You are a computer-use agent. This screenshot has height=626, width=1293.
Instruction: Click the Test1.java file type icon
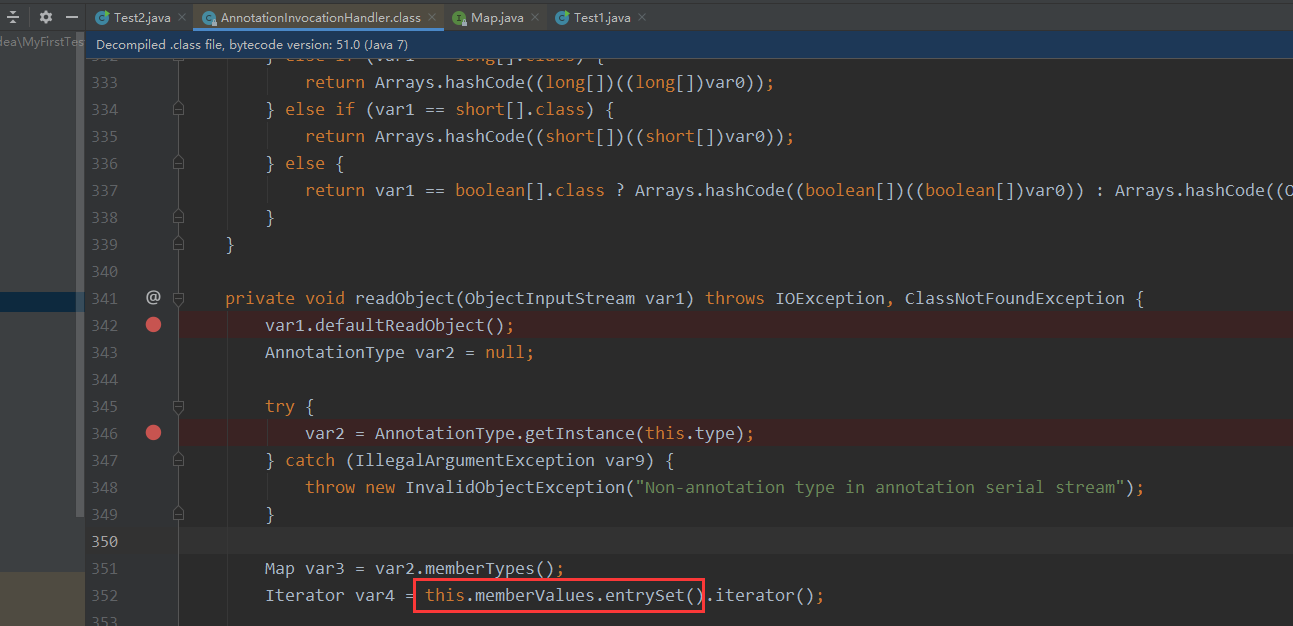point(562,18)
